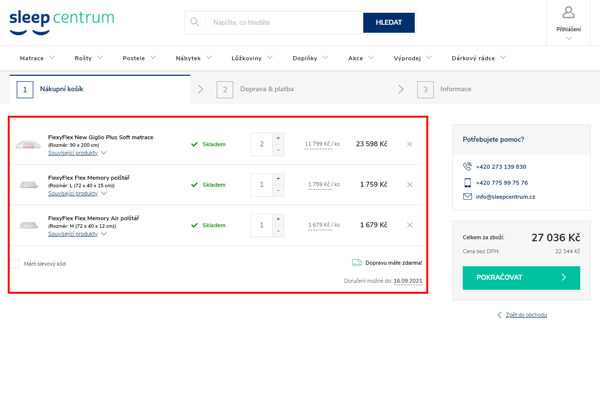
Task: Remove Flex Memory Air polštář with X icon
Action: pos(409,225)
